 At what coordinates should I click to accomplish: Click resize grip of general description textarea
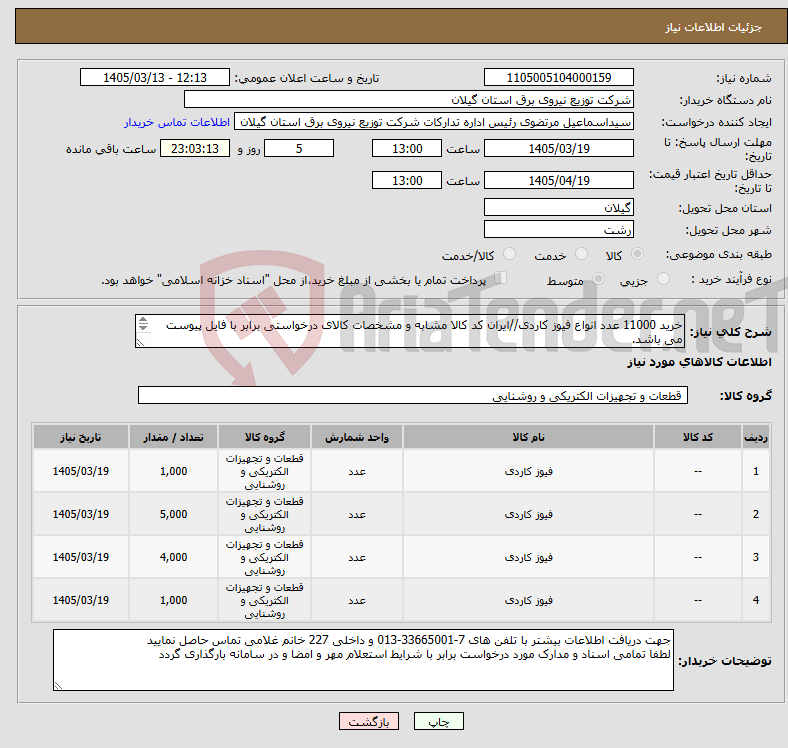click(140, 342)
